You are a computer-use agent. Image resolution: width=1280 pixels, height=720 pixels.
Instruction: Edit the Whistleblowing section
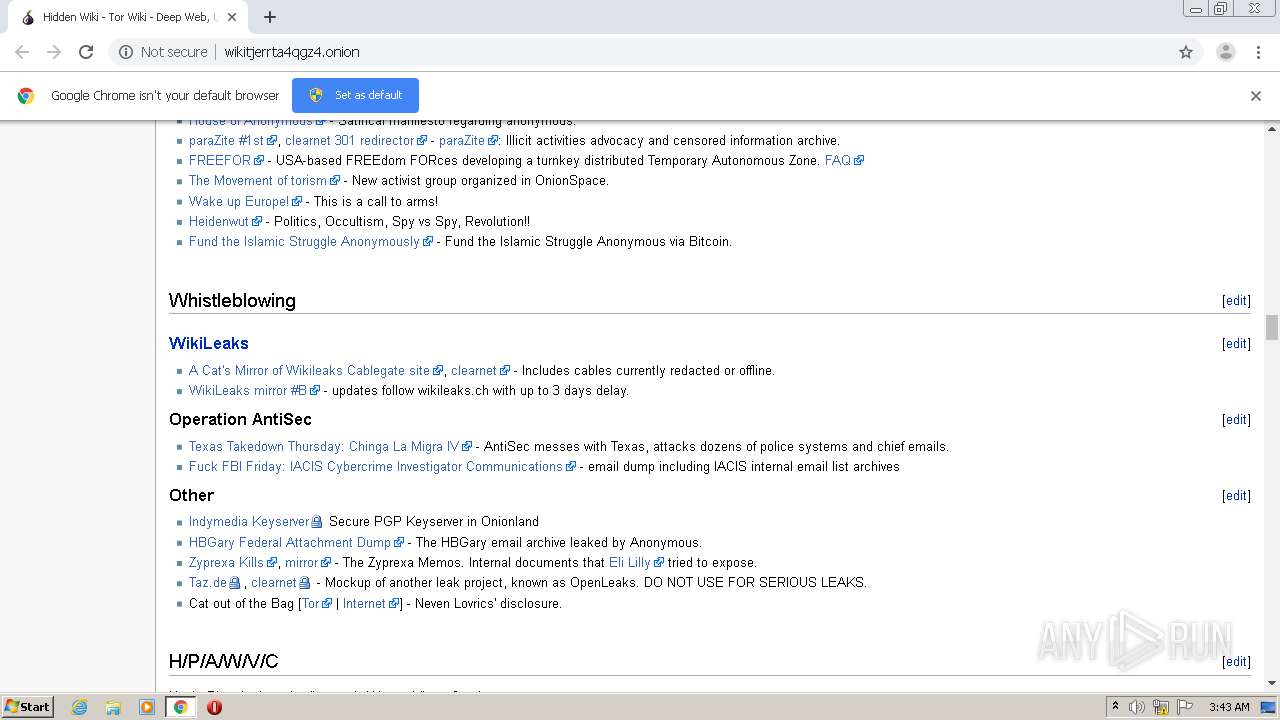1236,301
